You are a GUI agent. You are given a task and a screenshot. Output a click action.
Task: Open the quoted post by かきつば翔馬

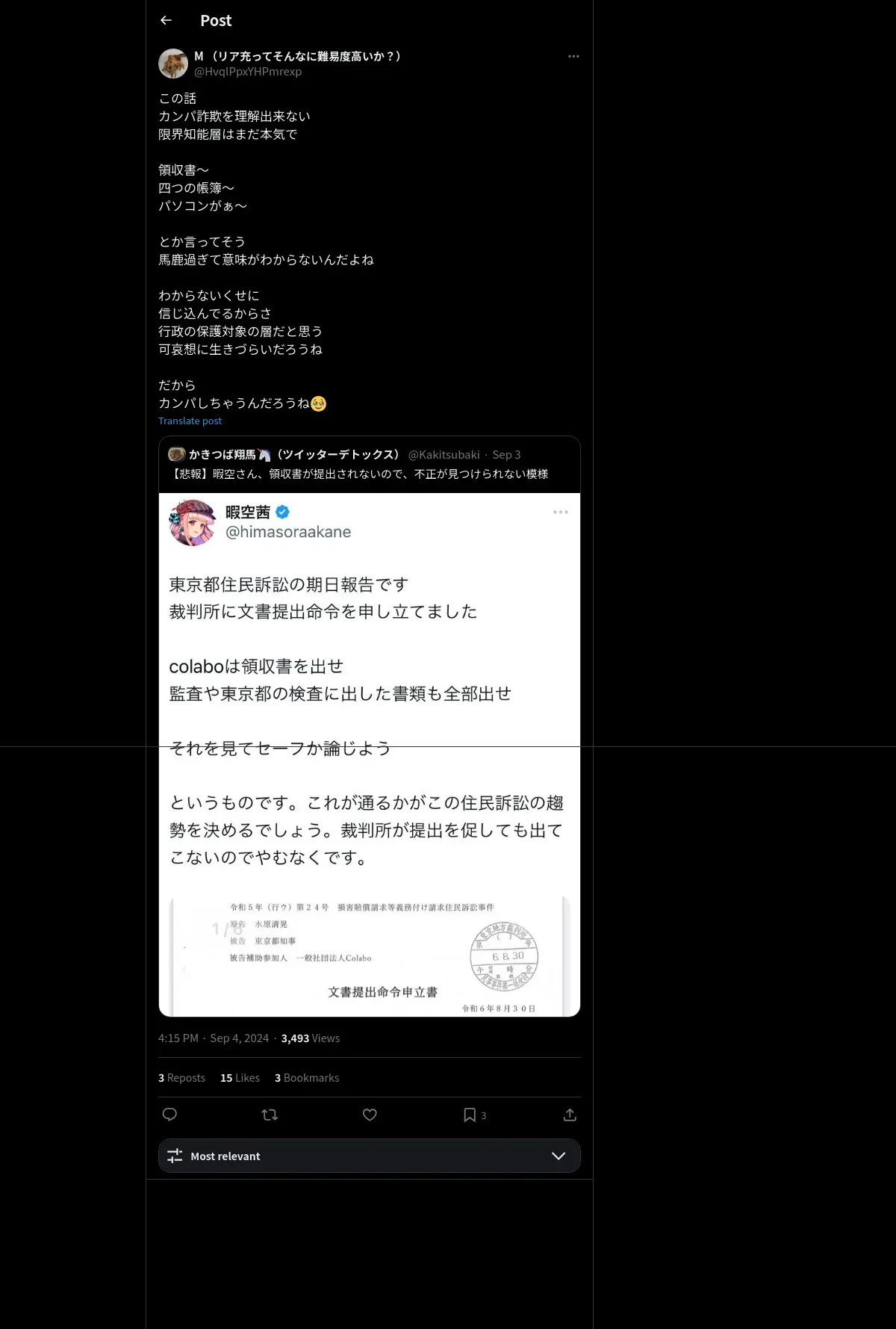pyautogui.click(x=370, y=464)
